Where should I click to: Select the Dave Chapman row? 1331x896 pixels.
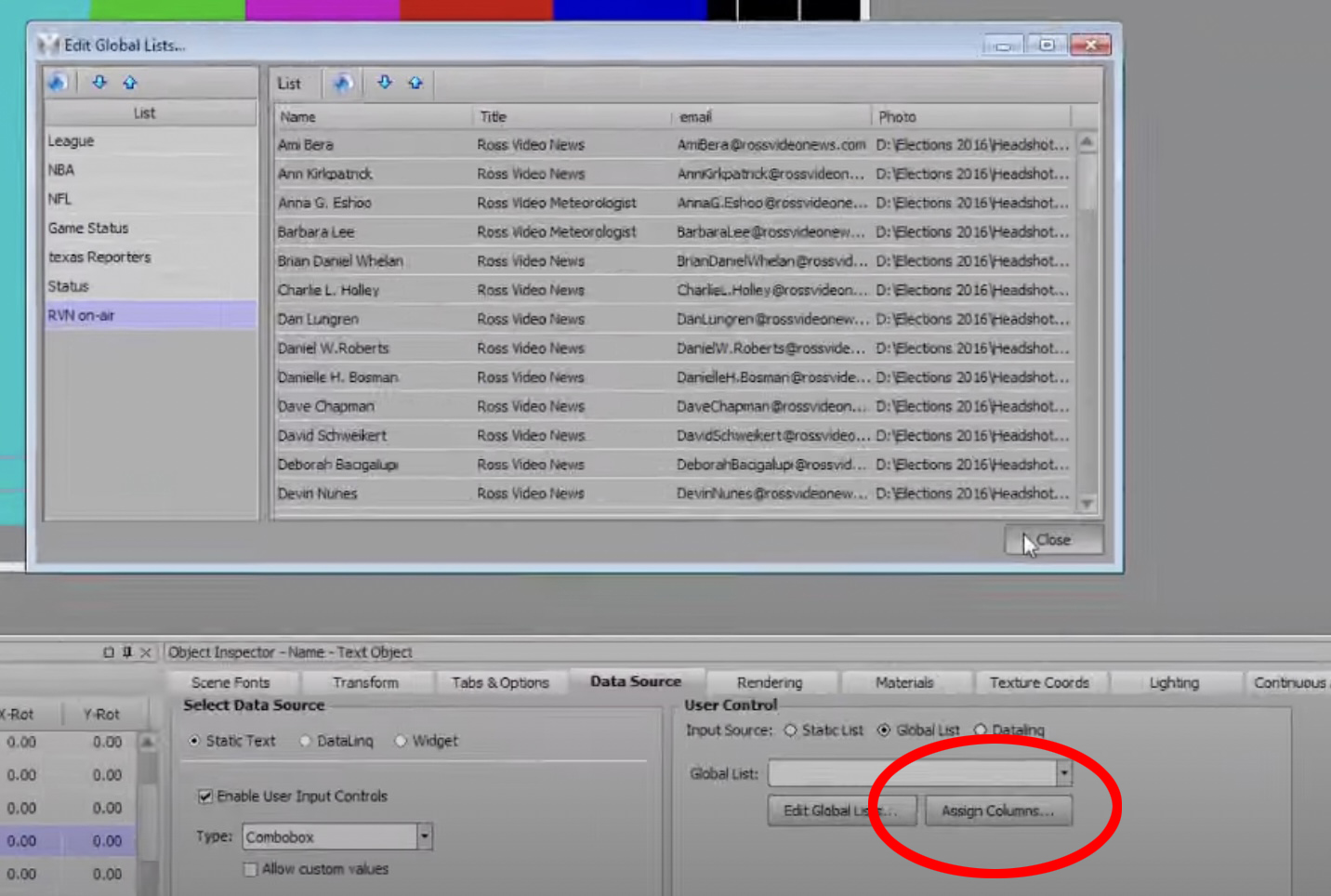(674, 406)
